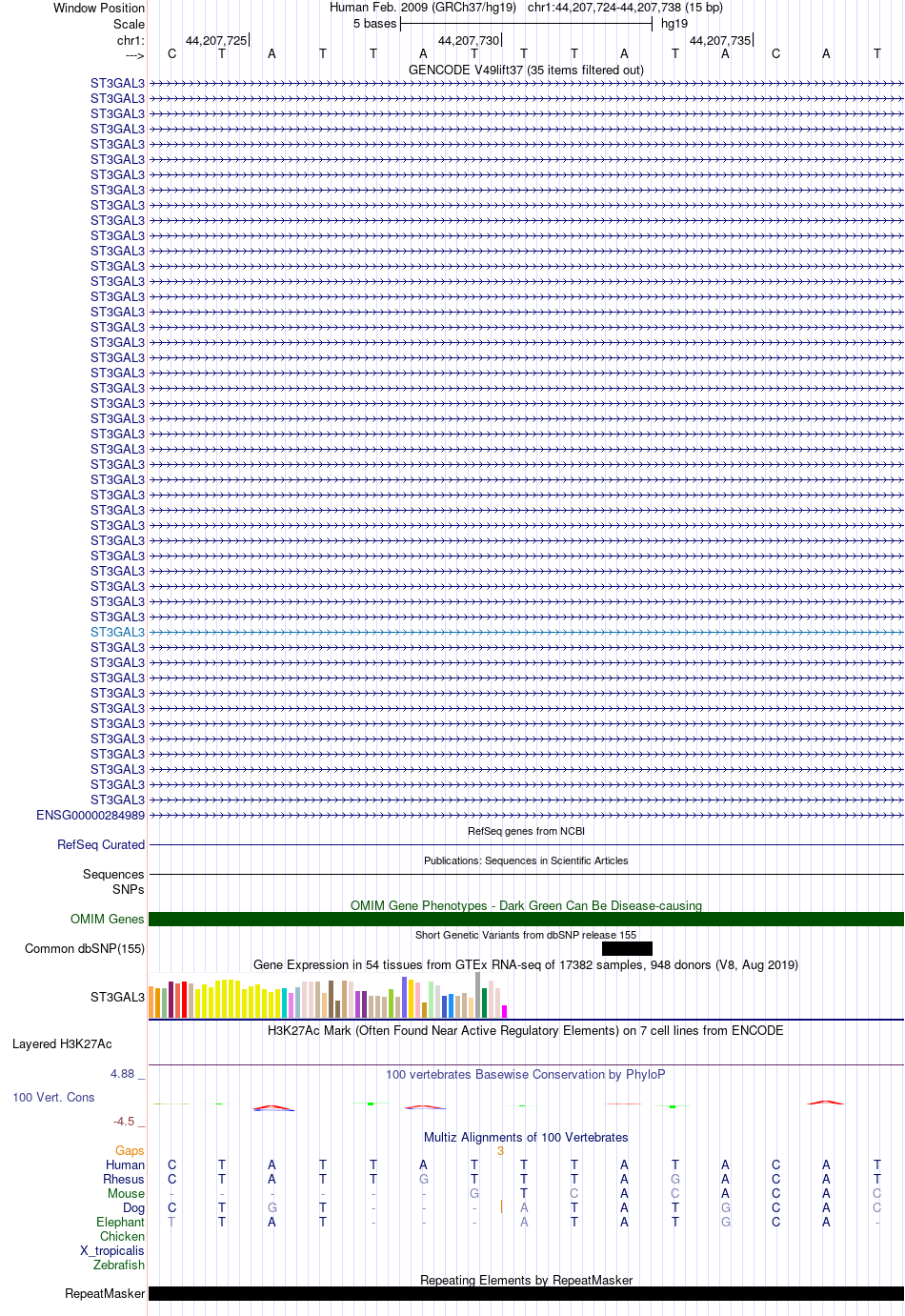The height and width of the screenshot is (1316, 905).
Task: Click the OMIM Genes track label
Action: 108,919
